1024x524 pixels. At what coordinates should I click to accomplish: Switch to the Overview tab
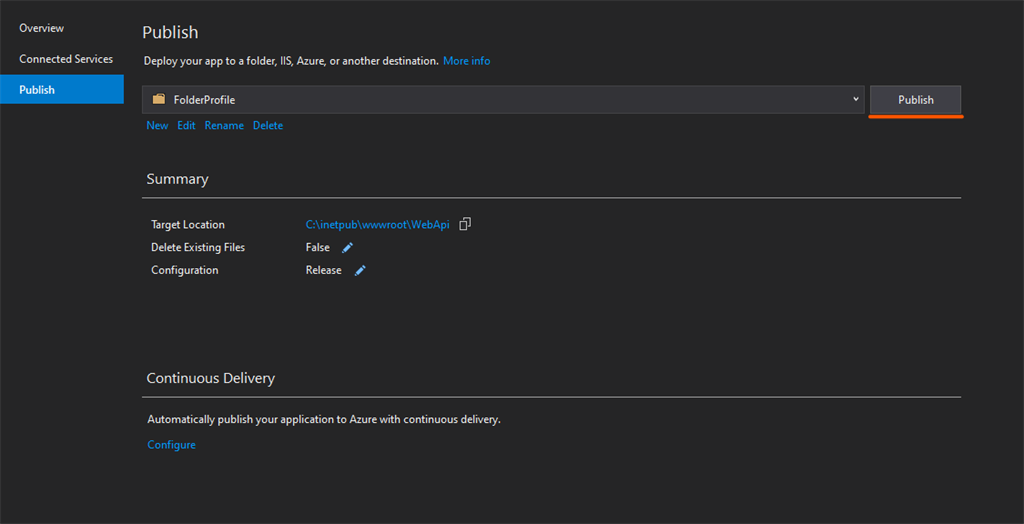tap(41, 28)
